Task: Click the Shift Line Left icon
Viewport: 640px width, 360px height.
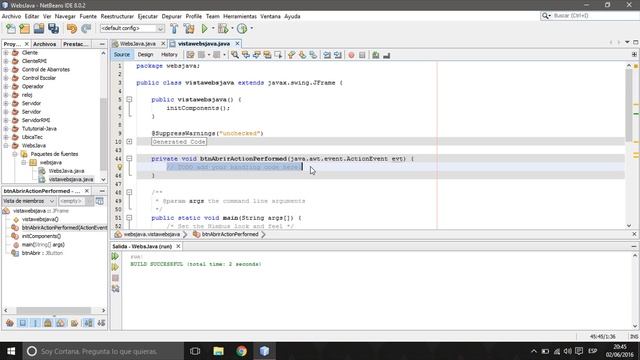Action: point(327,55)
